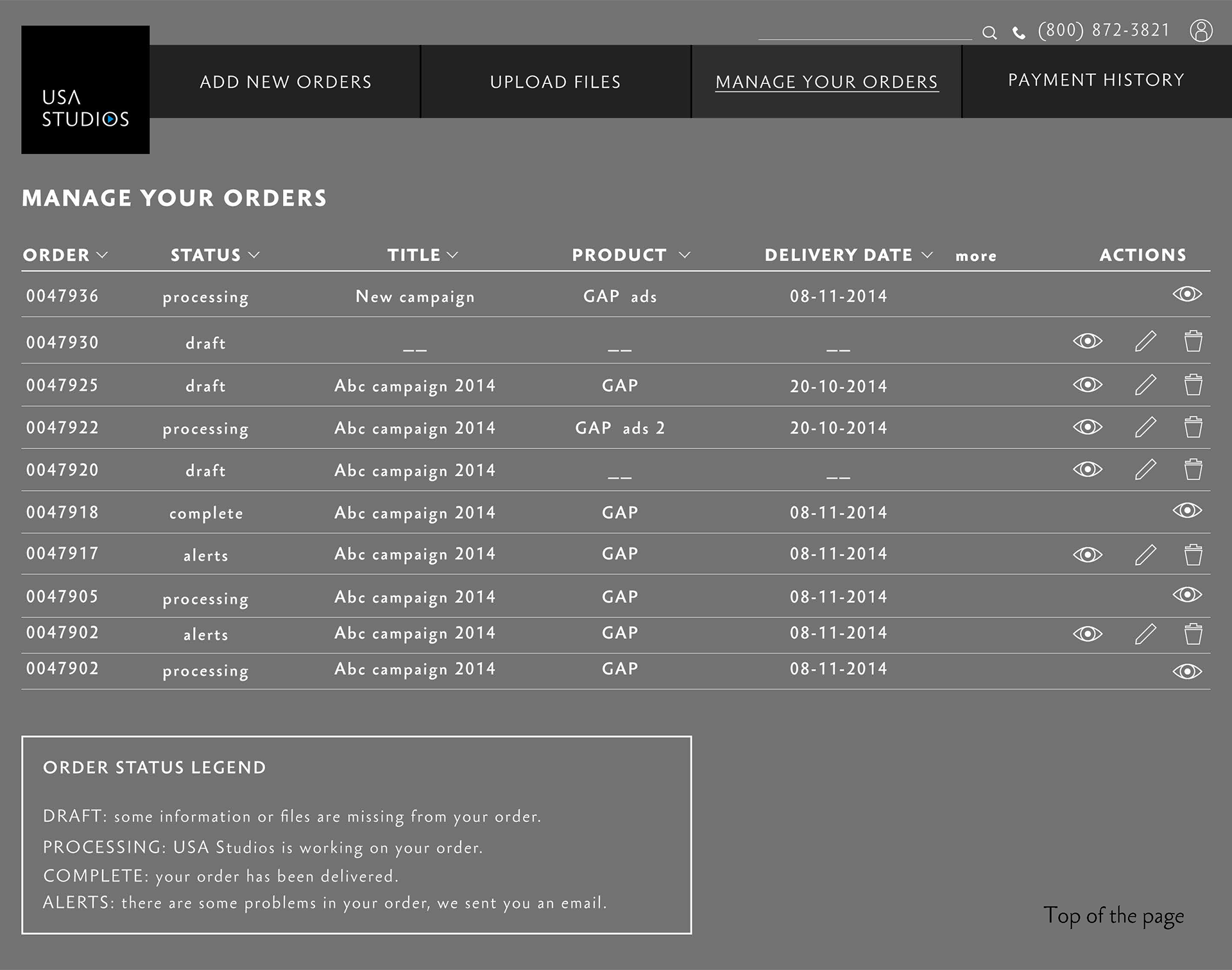Delete order 0047920 with trash icon
Viewport: 1232px width, 970px height.
click(x=1193, y=470)
